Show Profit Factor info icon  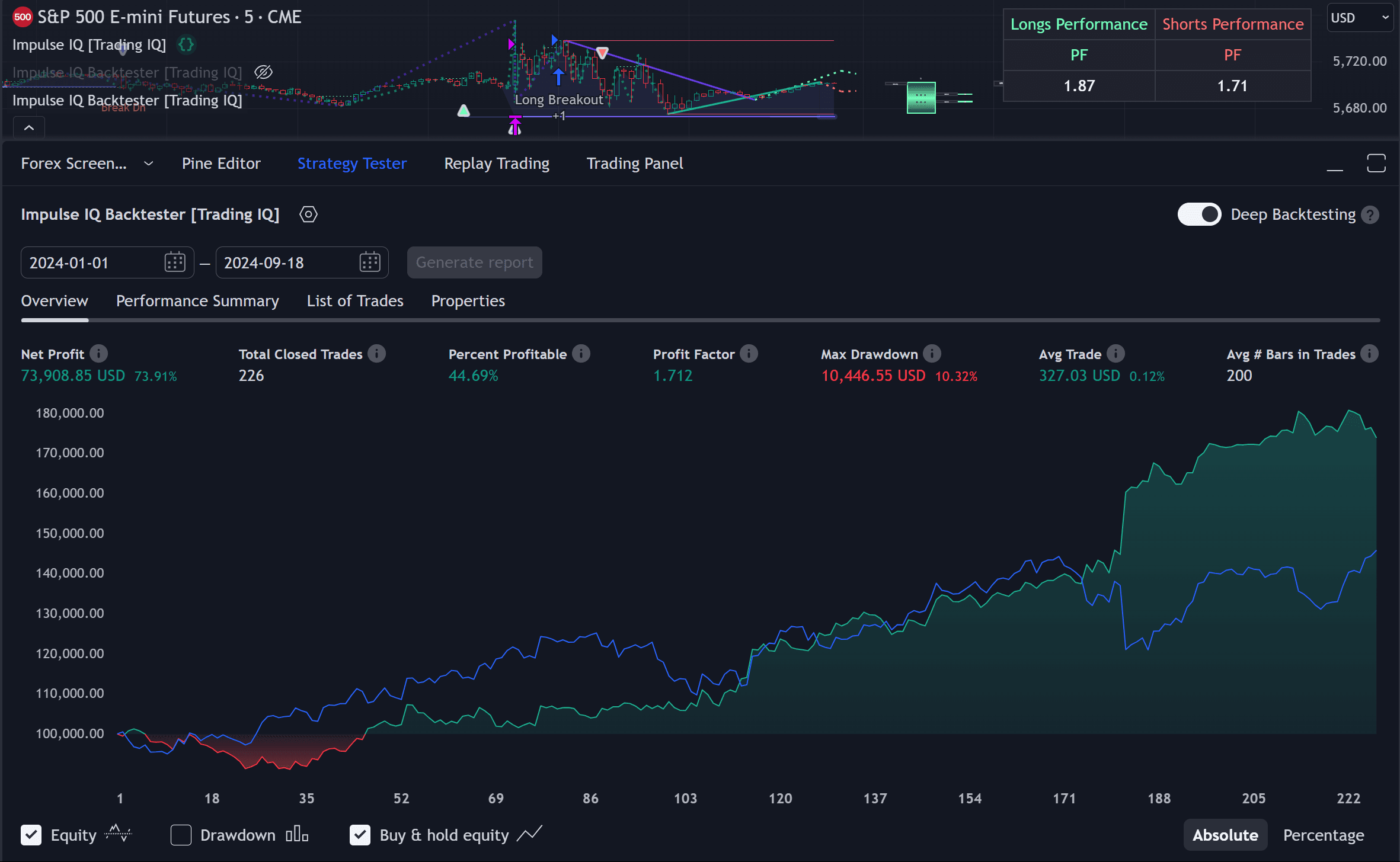(749, 354)
